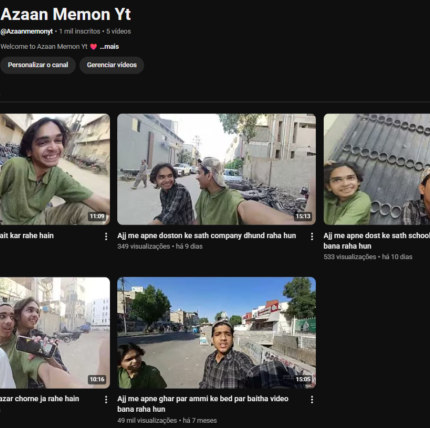
Task: Open options menu for 'ait kar rahe hain' video
Action: click(x=106, y=236)
